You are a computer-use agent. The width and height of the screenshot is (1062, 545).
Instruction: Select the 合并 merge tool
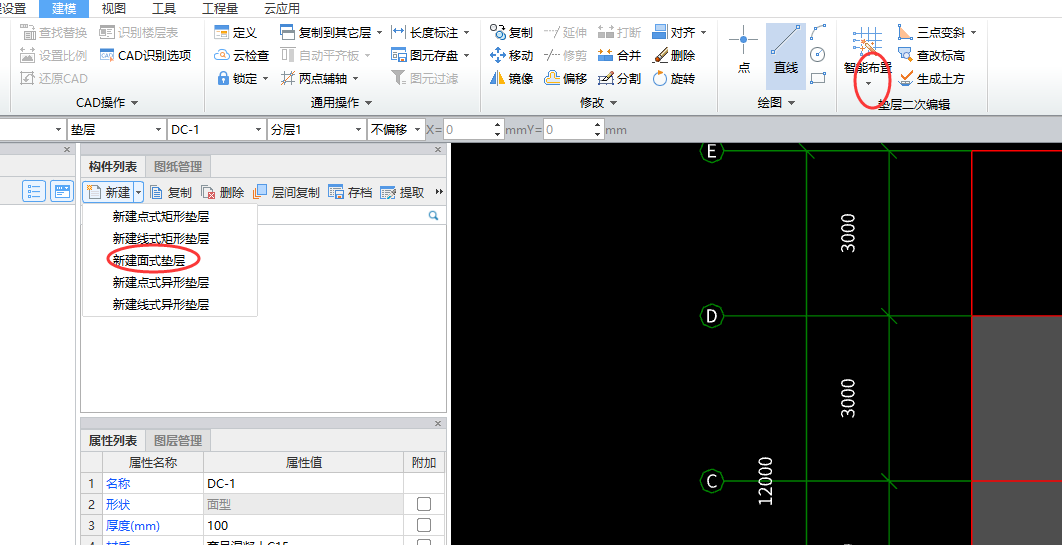620,56
